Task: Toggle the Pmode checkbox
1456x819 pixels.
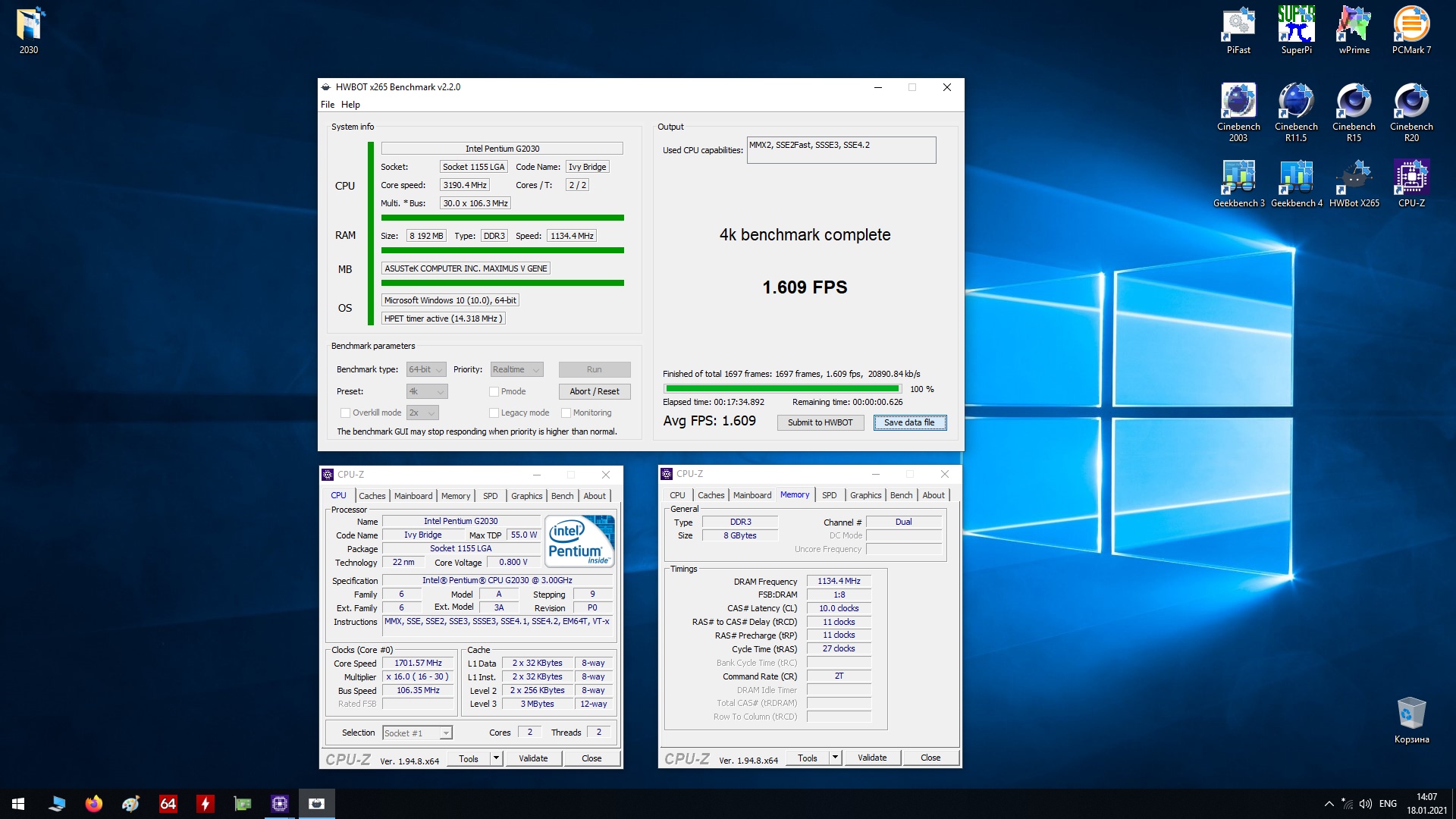Action: 494,391
